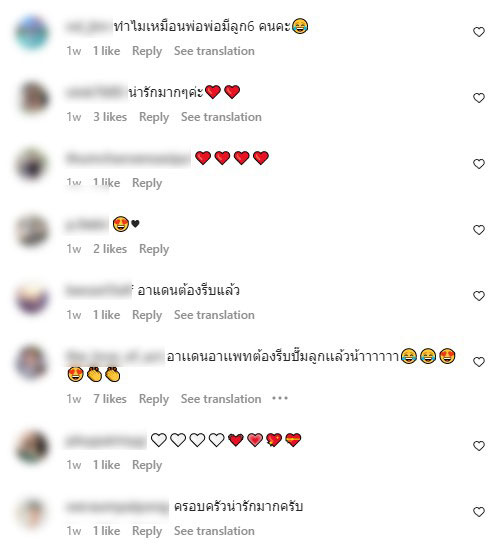The height and width of the screenshot is (553, 494).
Task: Like the comment with four red hearts
Action: tap(478, 164)
